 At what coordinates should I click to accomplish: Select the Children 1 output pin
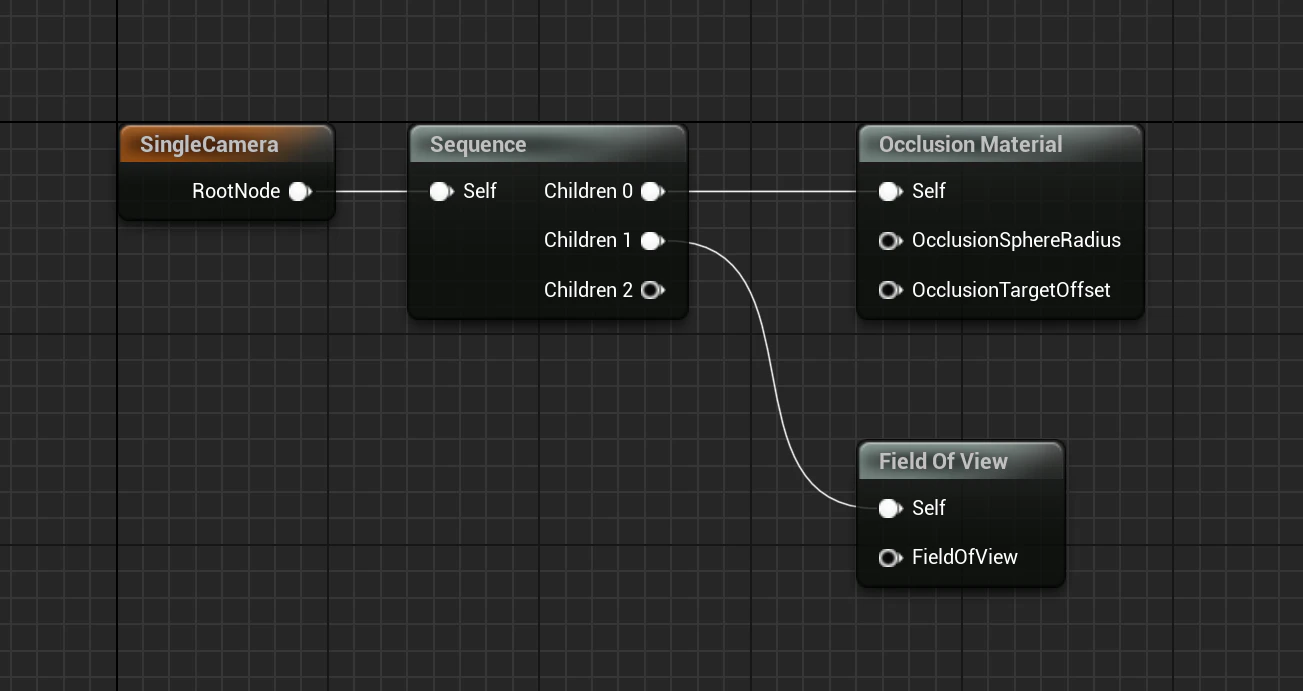(x=653, y=240)
